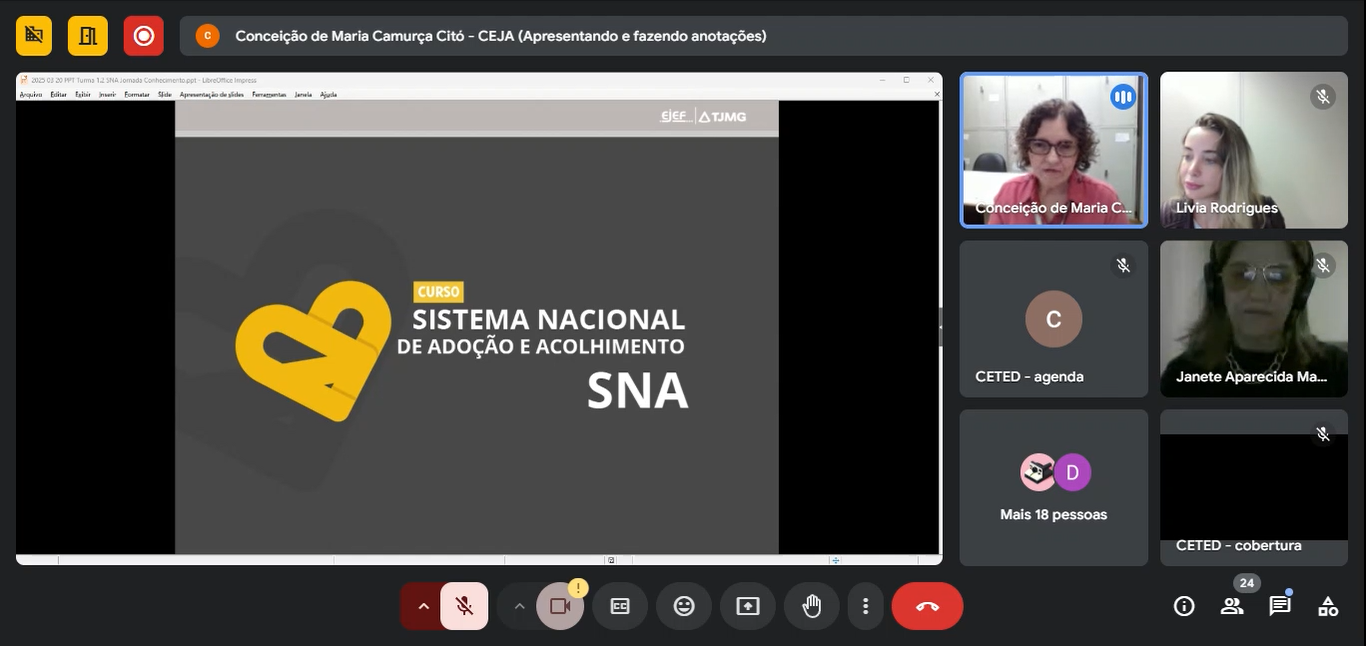Click the 'SISTEMA NACIONAL' heading on the slide
Screen dimensions: 1366x646
549,319
